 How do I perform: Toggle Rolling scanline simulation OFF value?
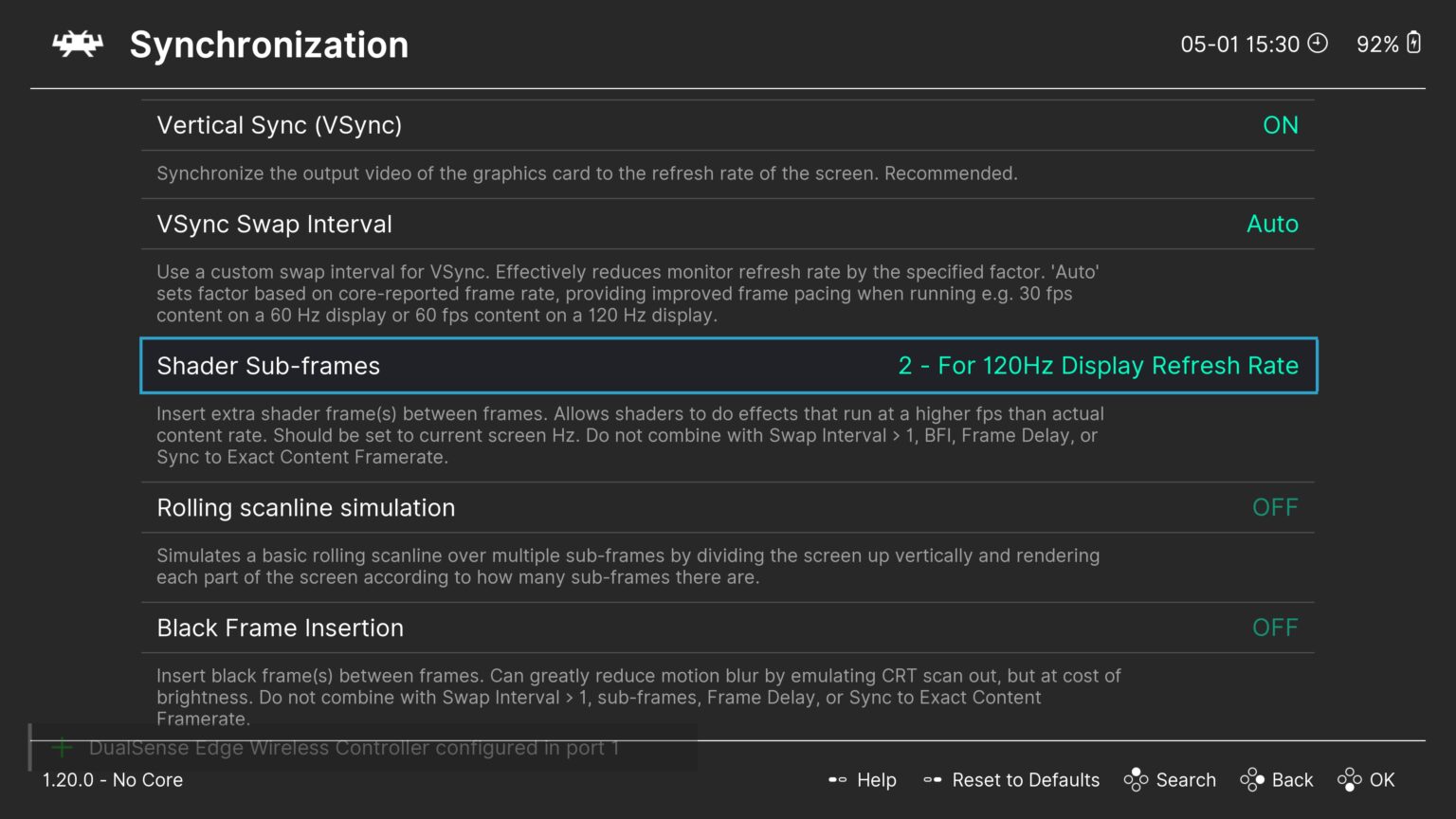coord(1275,508)
